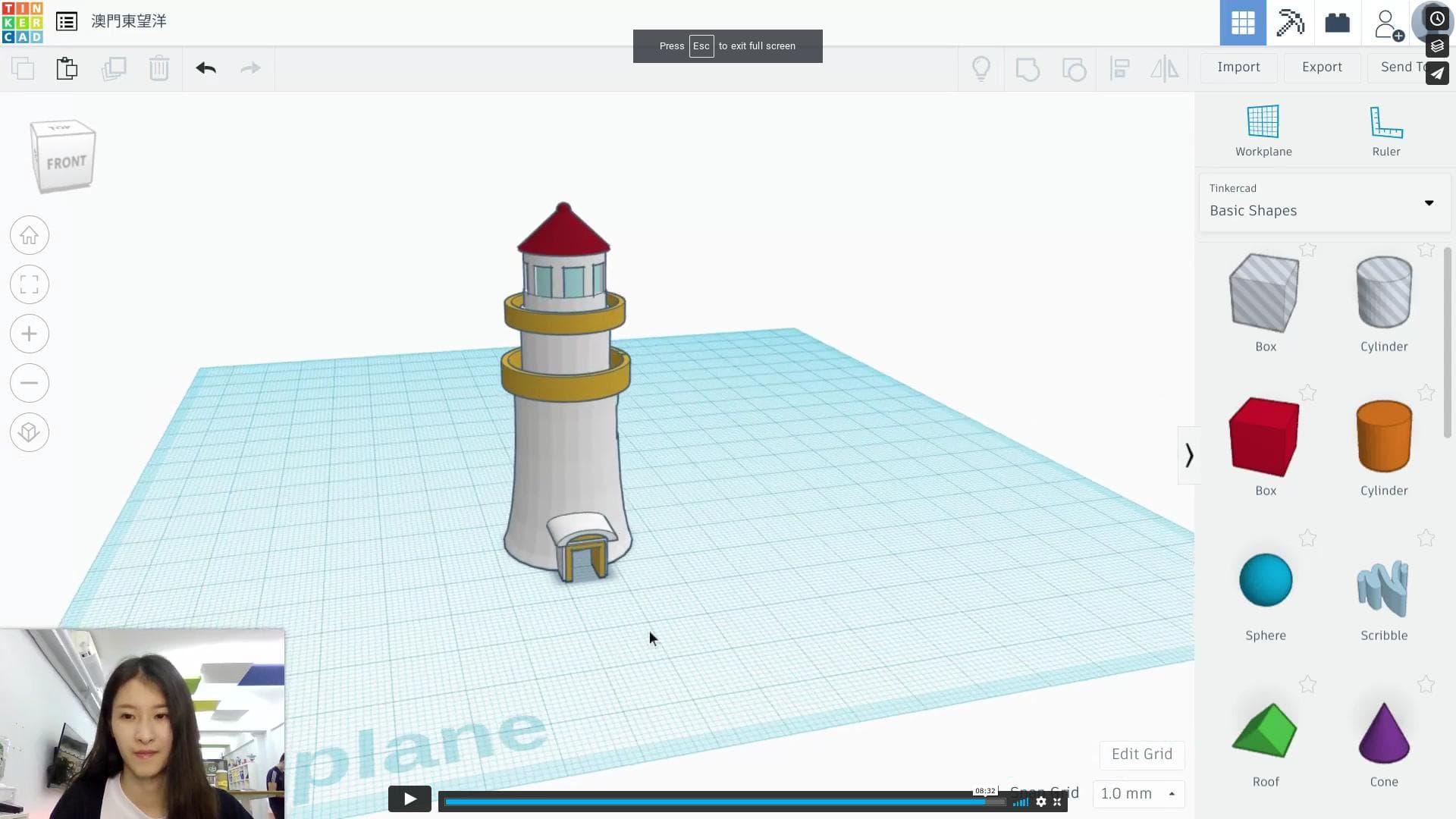Click the Home view icon

point(30,236)
